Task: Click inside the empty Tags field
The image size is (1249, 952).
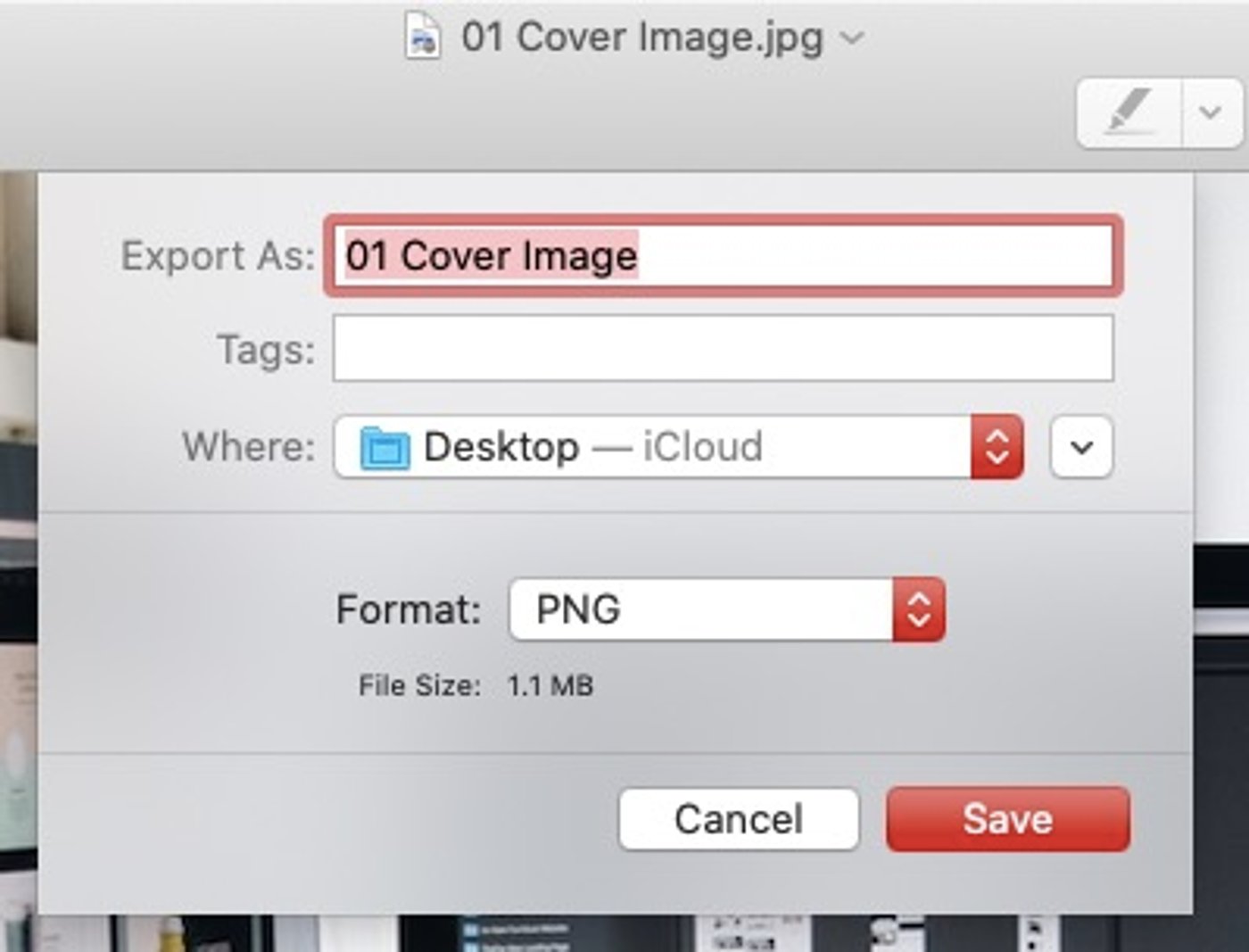Action: [723, 348]
